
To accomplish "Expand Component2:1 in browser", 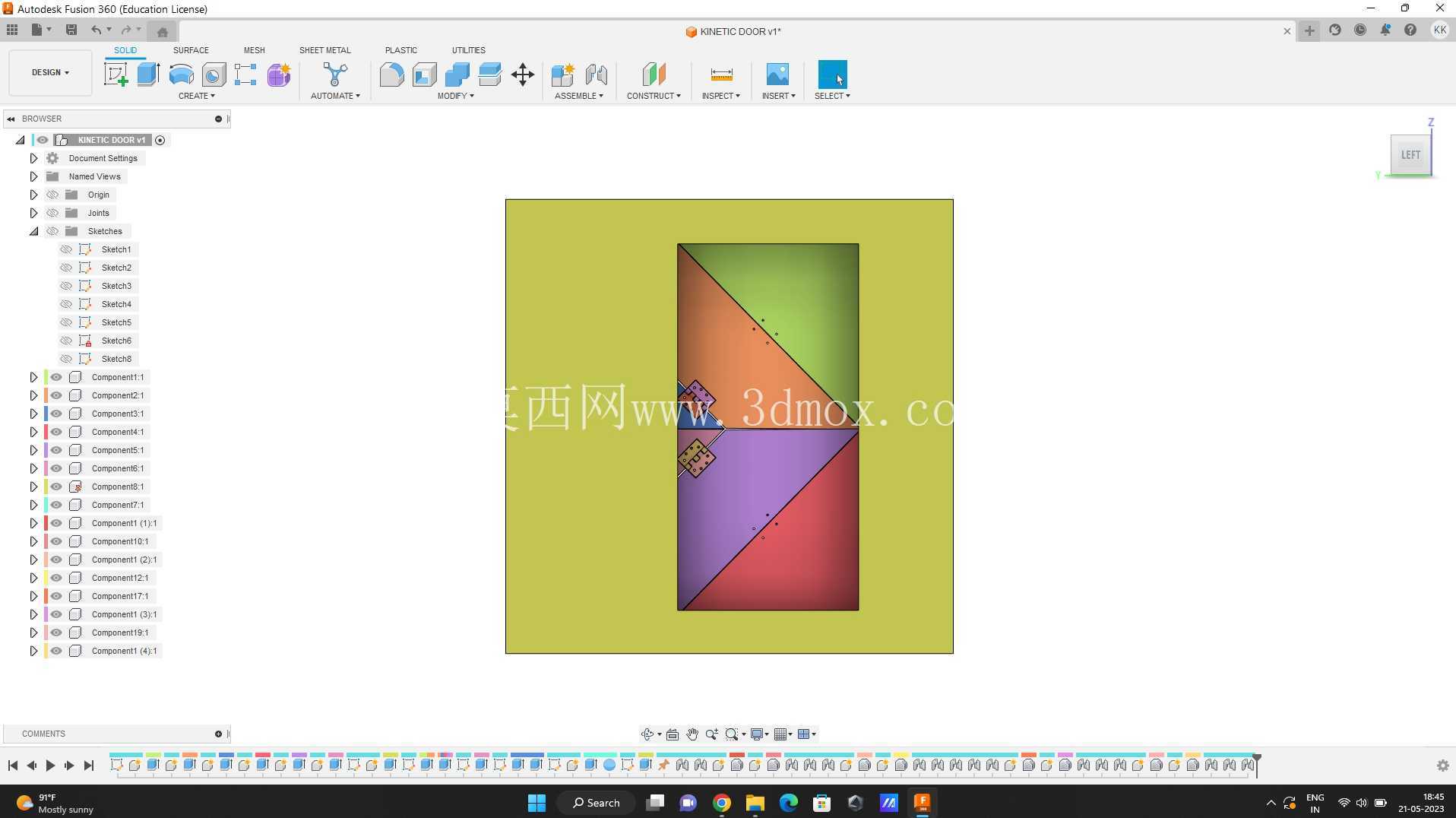I will (x=33, y=395).
